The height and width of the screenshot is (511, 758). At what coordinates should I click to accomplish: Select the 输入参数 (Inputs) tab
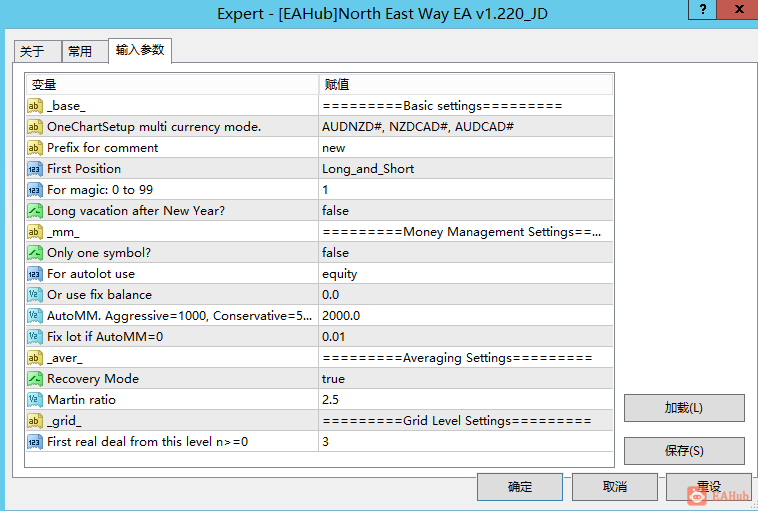140,50
